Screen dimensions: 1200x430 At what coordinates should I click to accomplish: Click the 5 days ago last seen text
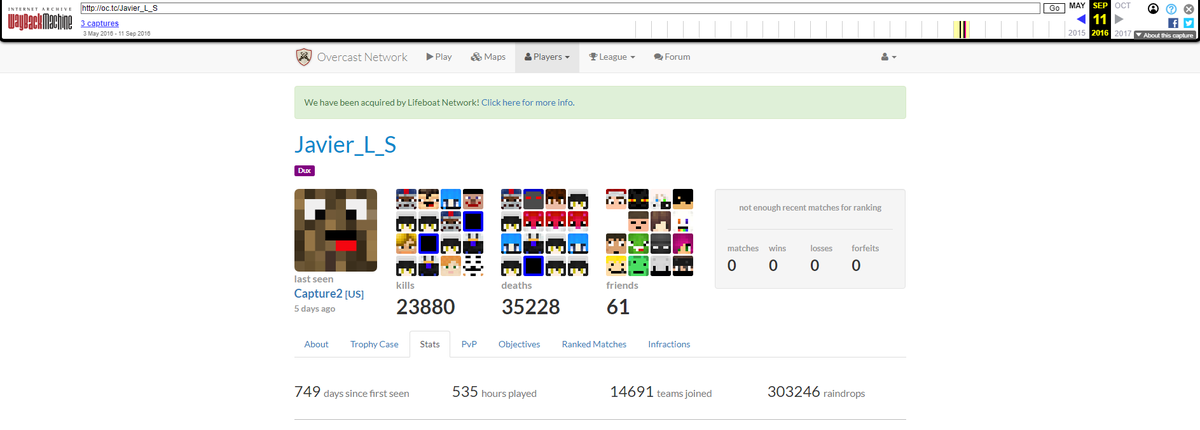(314, 309)
